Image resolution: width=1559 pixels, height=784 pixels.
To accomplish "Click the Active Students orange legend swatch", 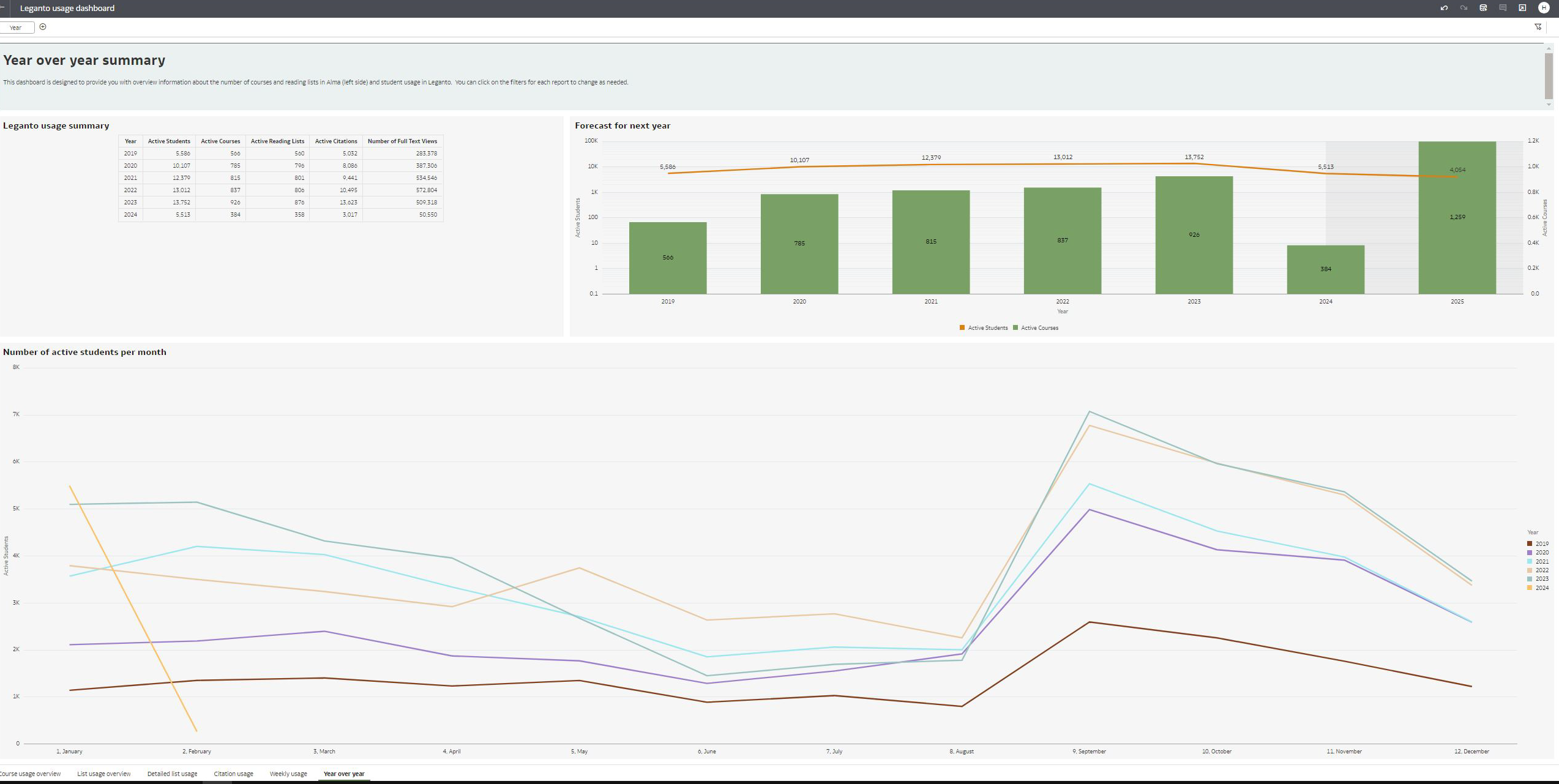I will [x=962, y=327].
